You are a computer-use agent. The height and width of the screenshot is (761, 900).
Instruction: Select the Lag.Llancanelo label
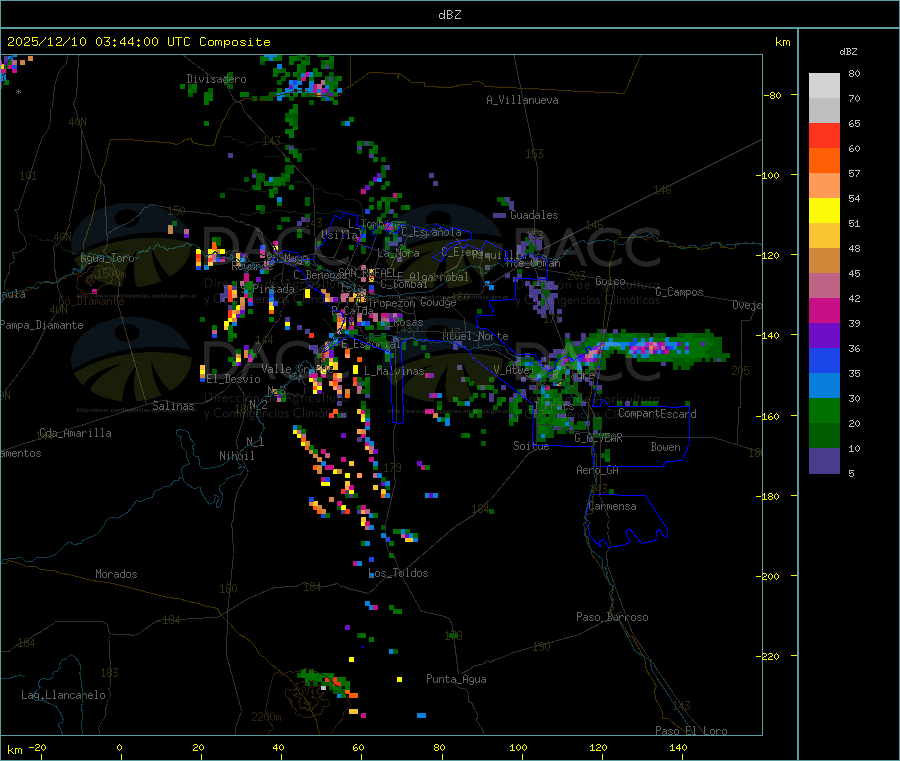tap(64, 695)
